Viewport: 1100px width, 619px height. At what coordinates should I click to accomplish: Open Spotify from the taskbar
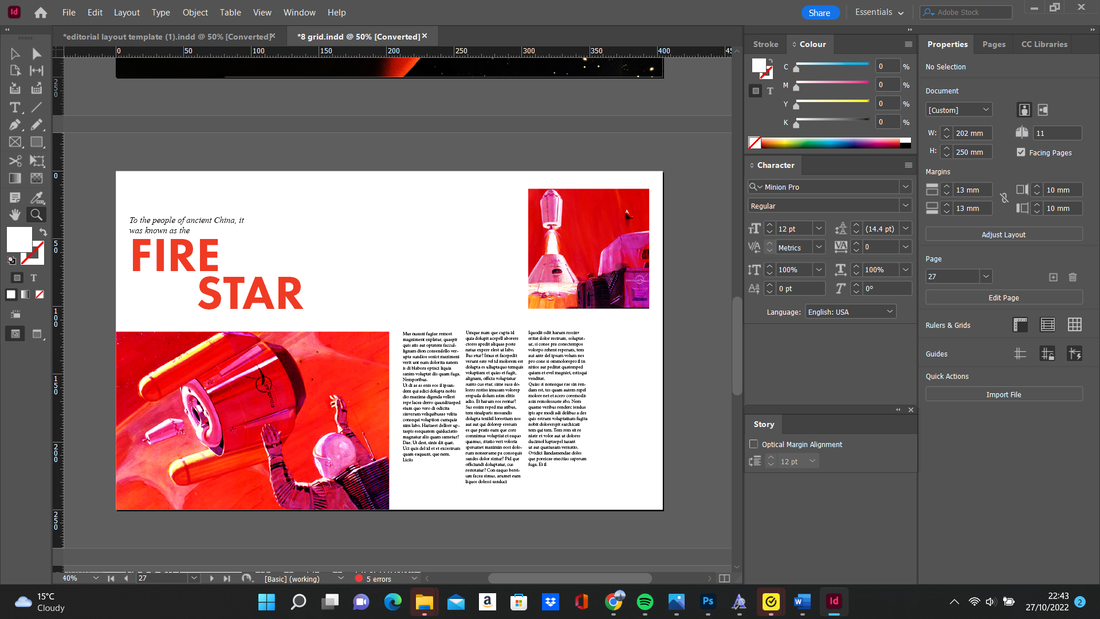point(645,601)
